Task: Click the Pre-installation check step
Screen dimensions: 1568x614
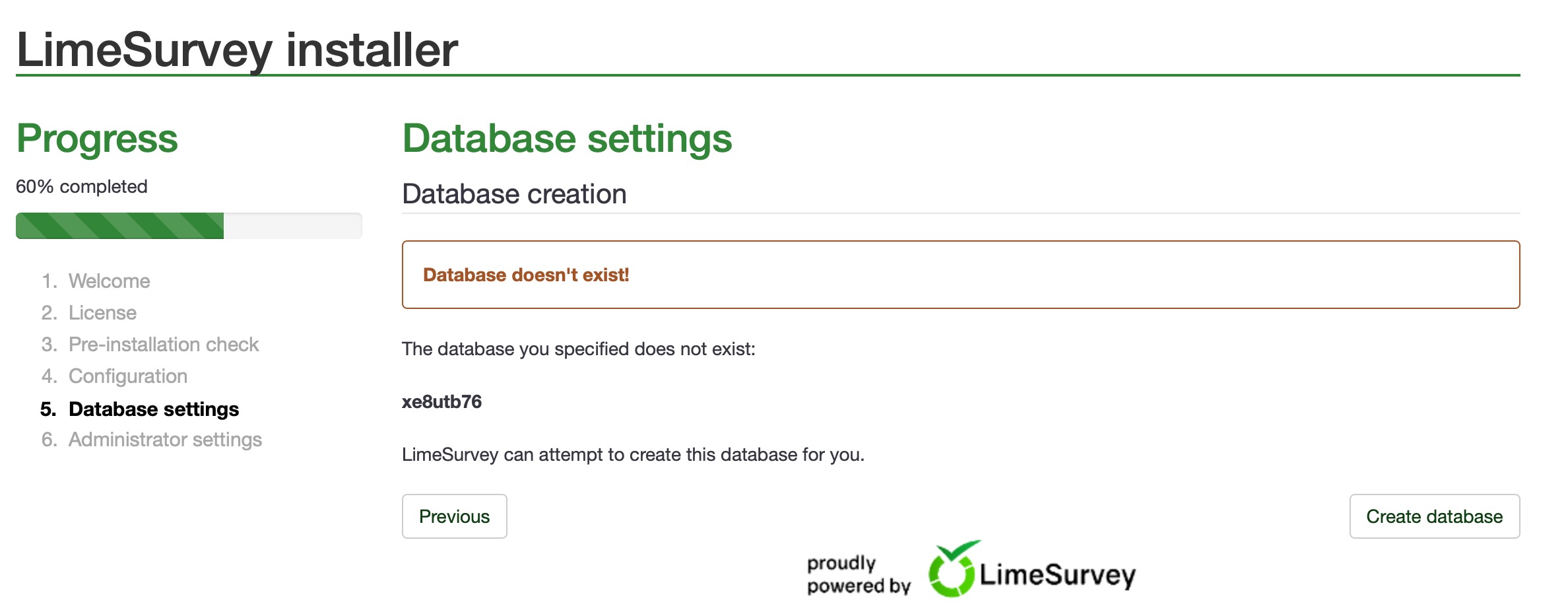Action: coord(163,345)
